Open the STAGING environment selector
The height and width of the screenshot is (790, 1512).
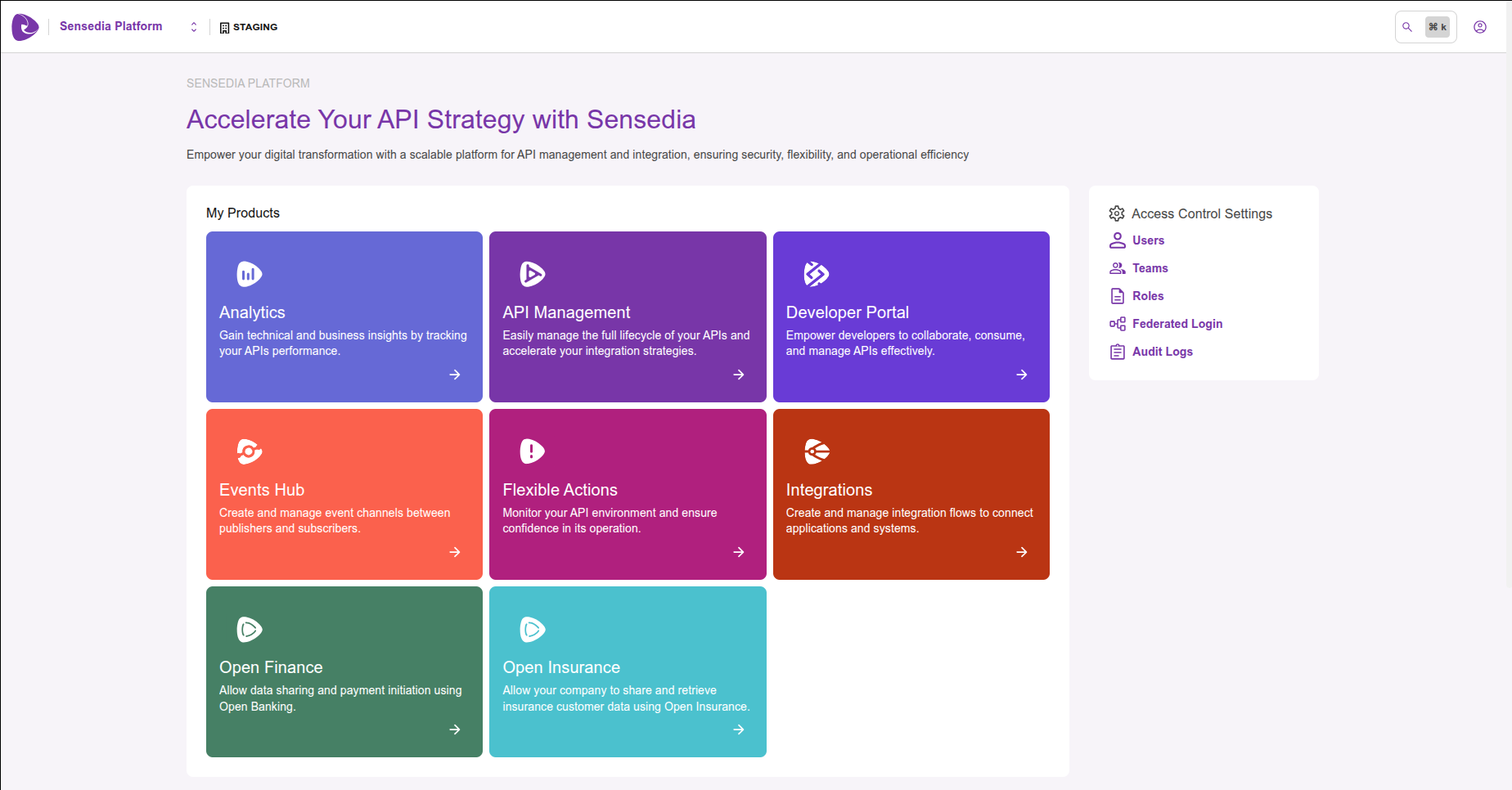(249, 27)
